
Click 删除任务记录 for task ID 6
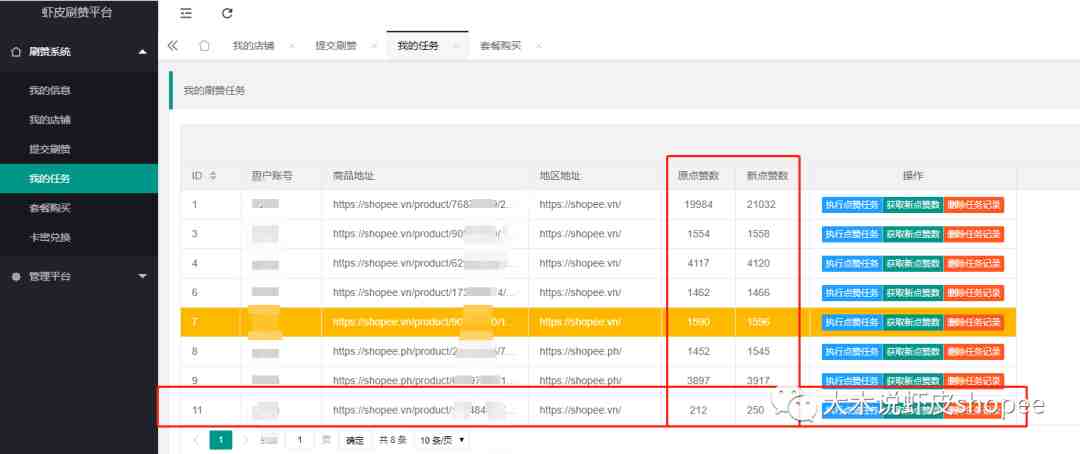click(973, 293)
